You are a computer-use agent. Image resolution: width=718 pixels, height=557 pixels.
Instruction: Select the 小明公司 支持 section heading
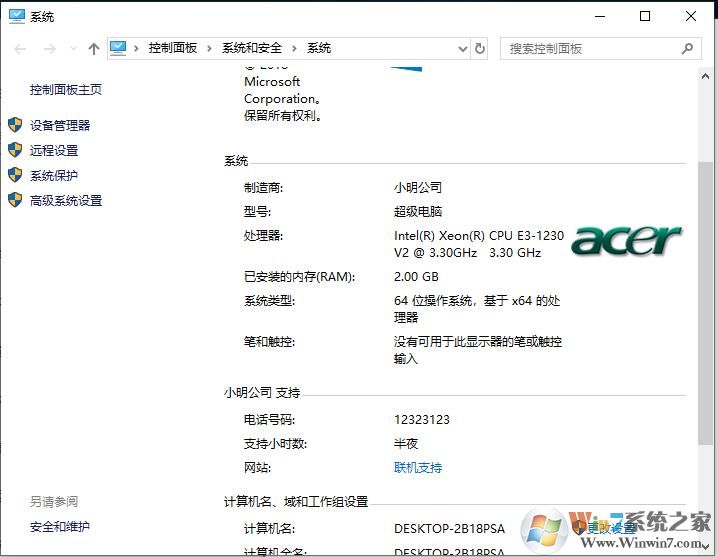[262, 393]
